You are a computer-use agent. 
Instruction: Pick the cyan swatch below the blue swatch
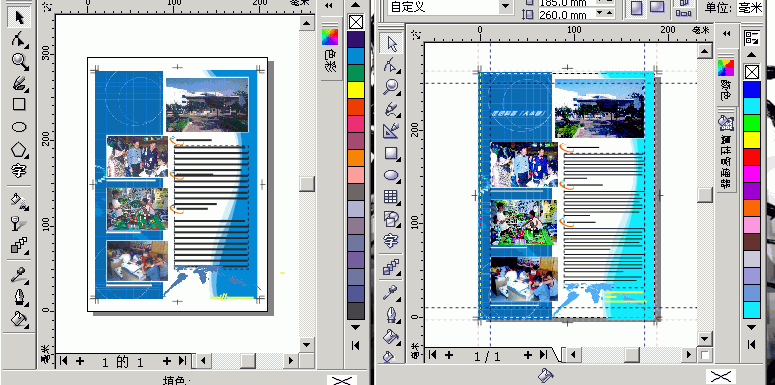point(752,105)
